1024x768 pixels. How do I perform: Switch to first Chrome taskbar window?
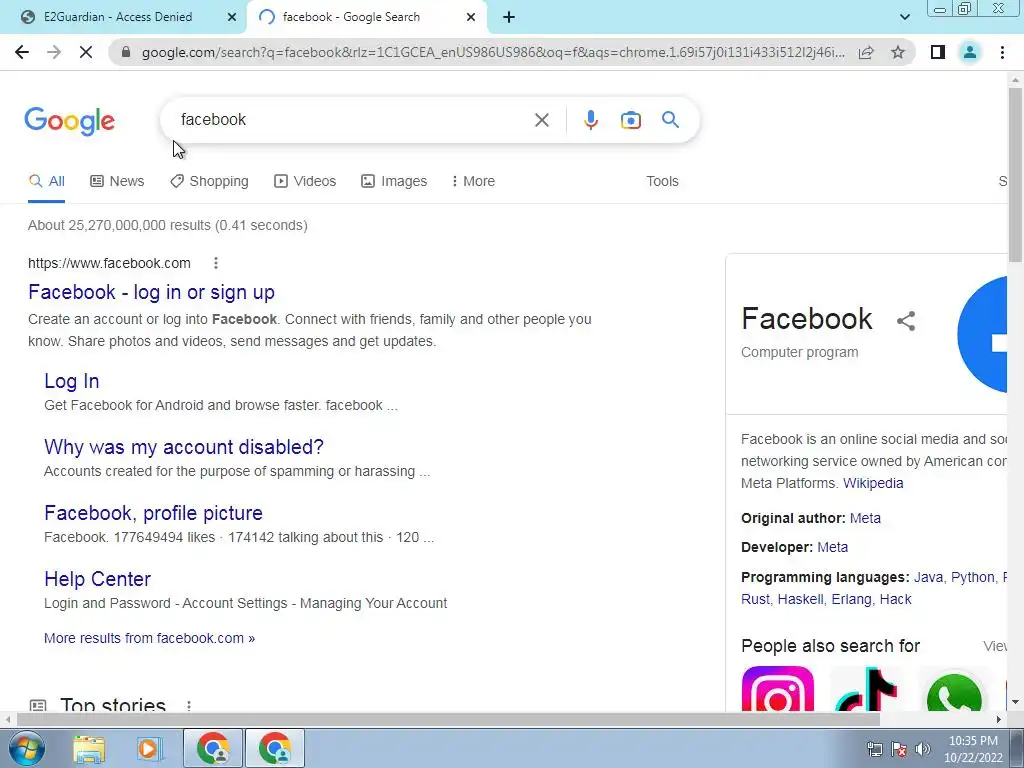point(213,748)
